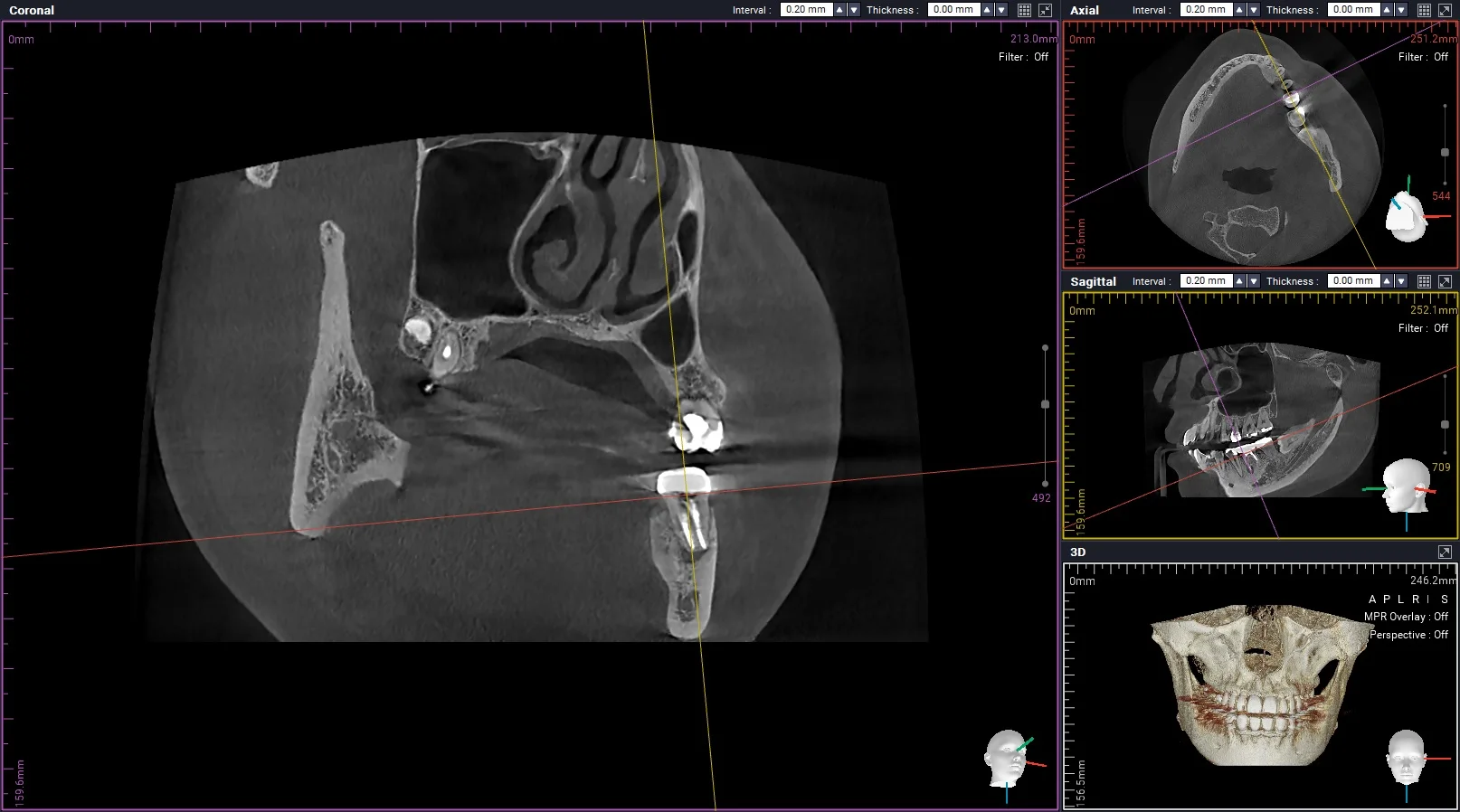Image resolution: width=1460 pixels, height=812 pixels.
Task: Maximize the Sagittal view pane
Action: pyautogui.click(x=1445, y=281)
